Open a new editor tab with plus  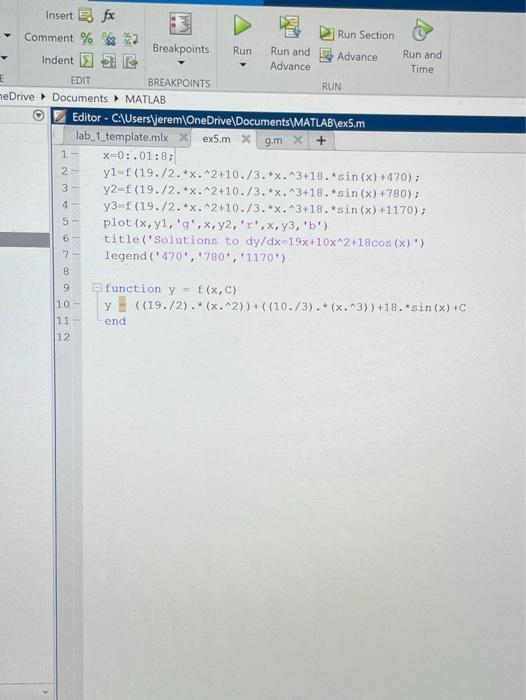pos(321,141)
